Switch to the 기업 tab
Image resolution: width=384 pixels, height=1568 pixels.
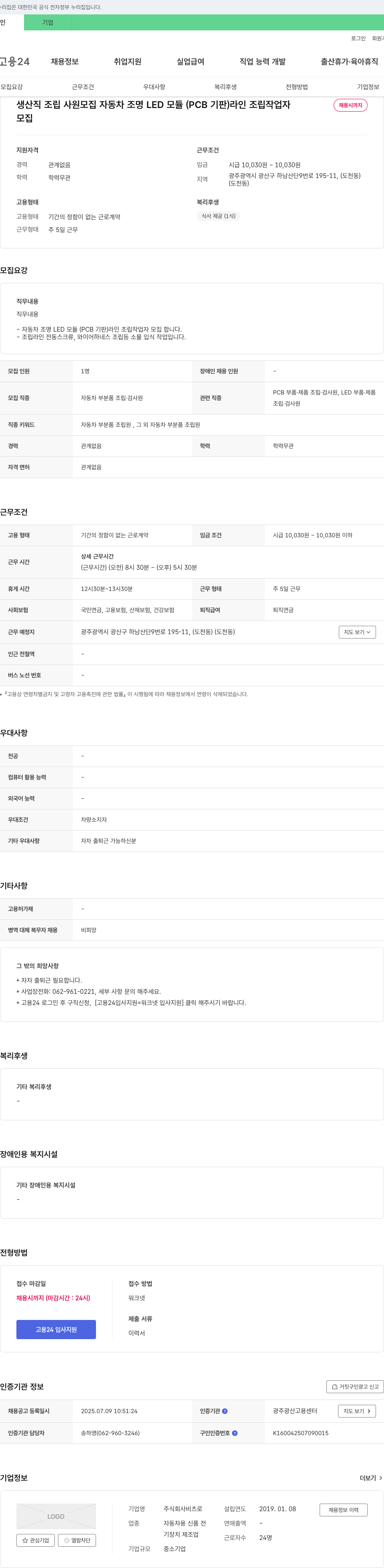[x=48, y=22]
